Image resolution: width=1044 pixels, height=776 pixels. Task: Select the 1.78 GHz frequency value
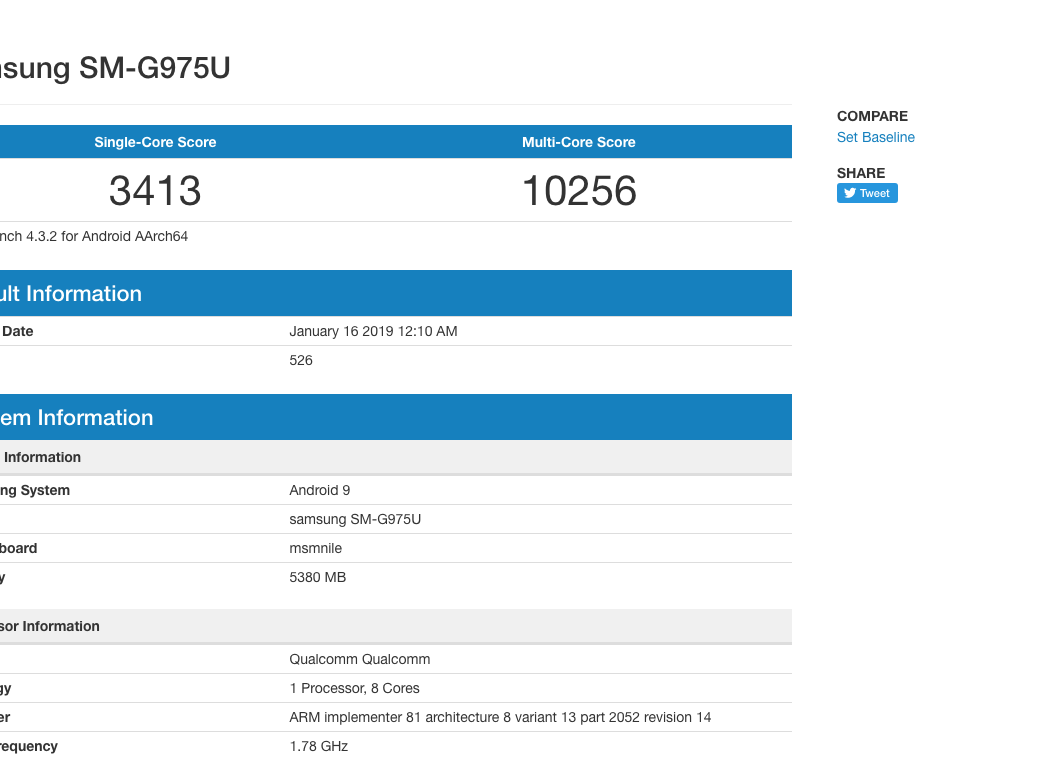pyautogui.click(x=318, y=746)
